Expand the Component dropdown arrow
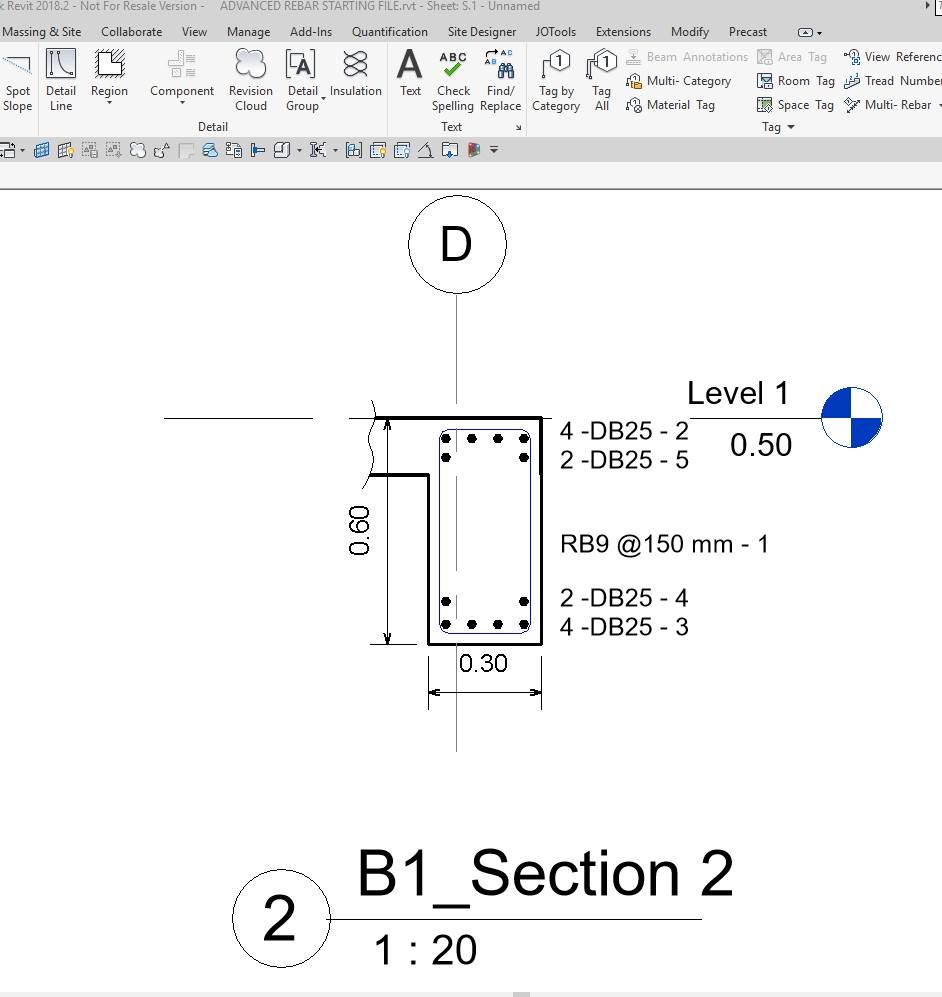This screenshot has height=997, width=942. (x=182, y=102)
